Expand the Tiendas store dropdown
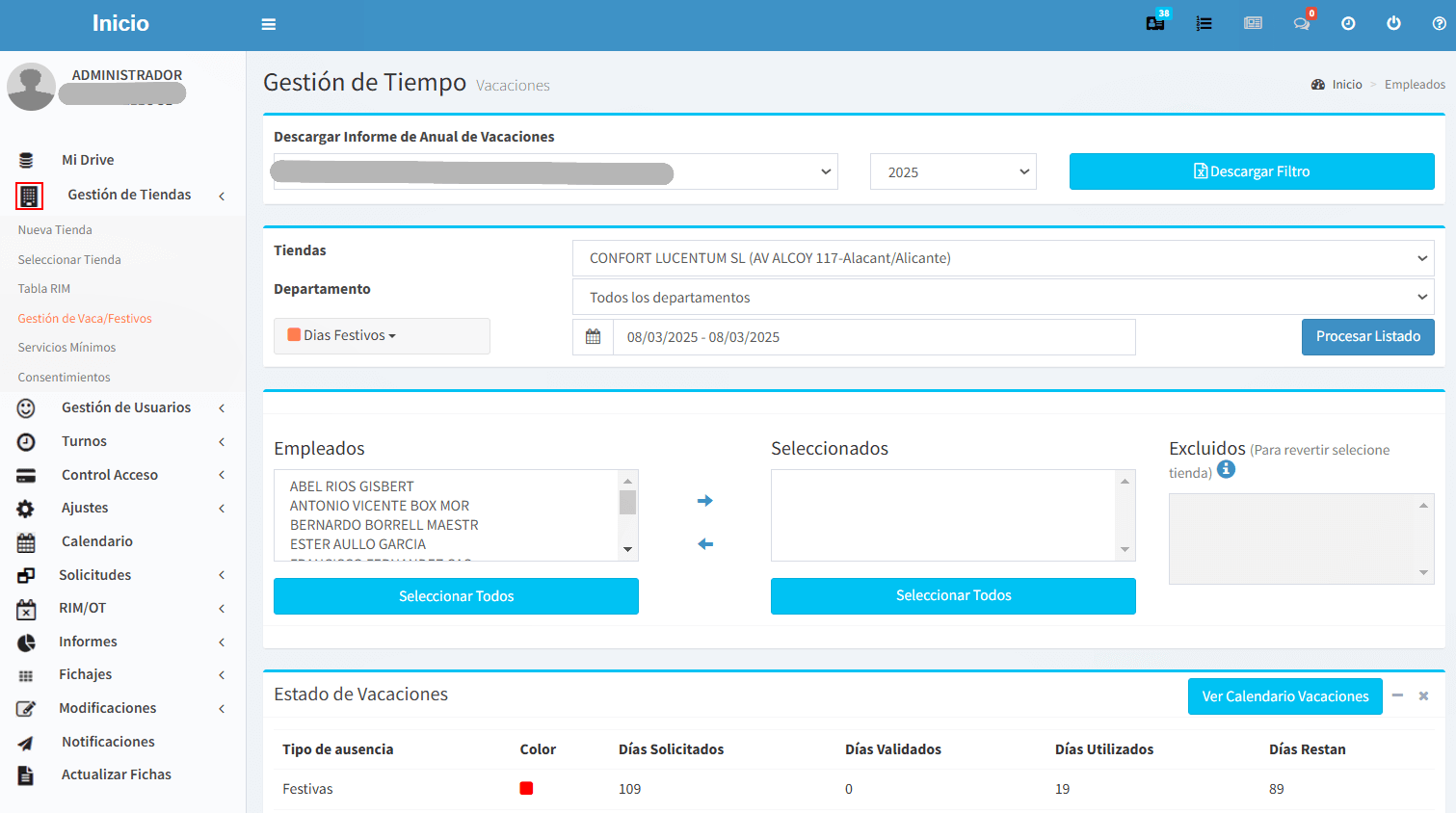The height and width of the screenshot is (813, 1456). [1002, 258]
